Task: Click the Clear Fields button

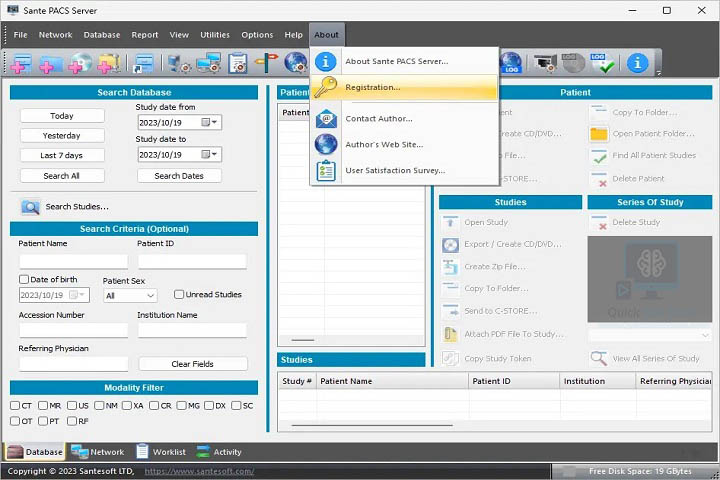Action: click(193, 364)
